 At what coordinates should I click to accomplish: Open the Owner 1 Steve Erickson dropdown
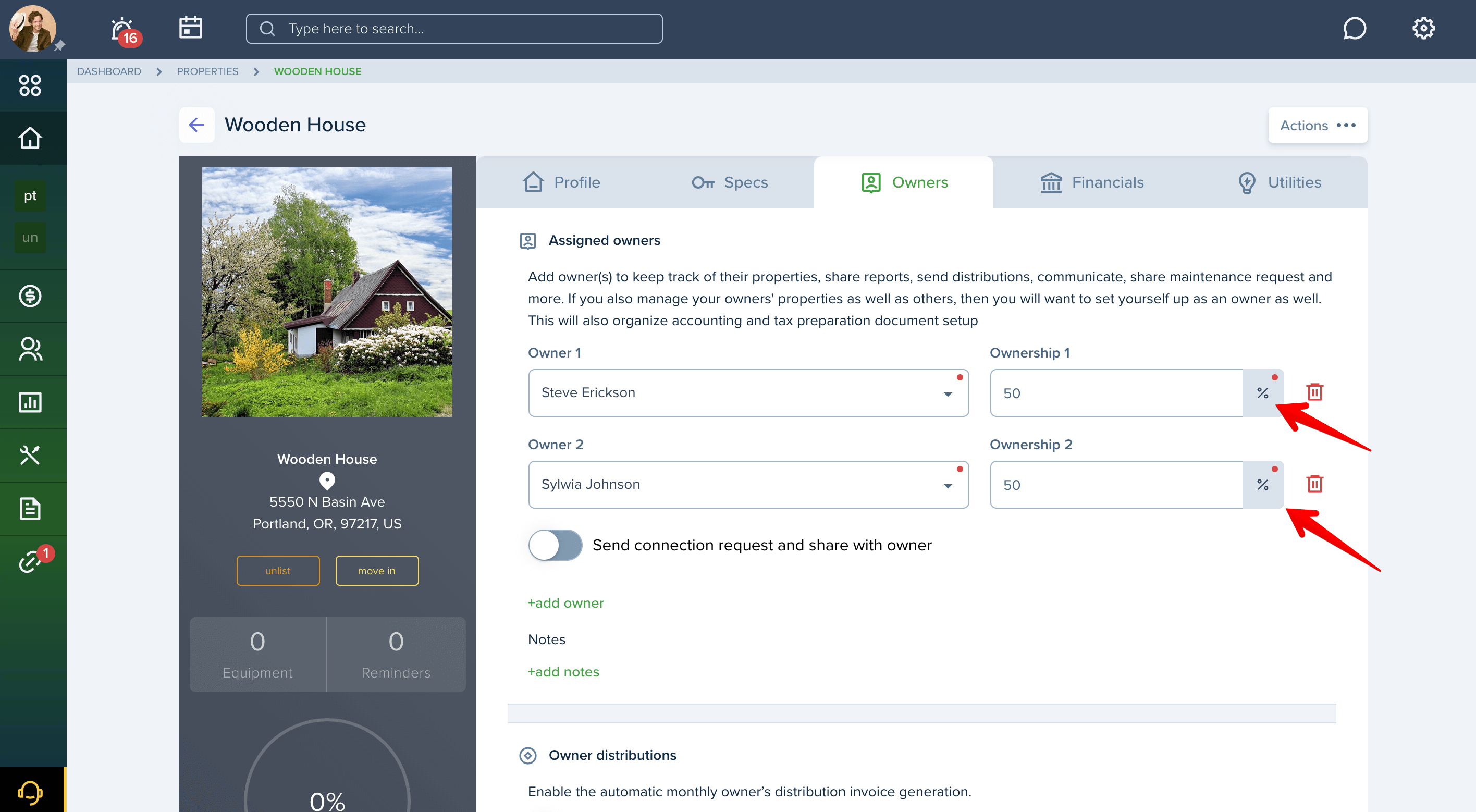coord(748,392)
